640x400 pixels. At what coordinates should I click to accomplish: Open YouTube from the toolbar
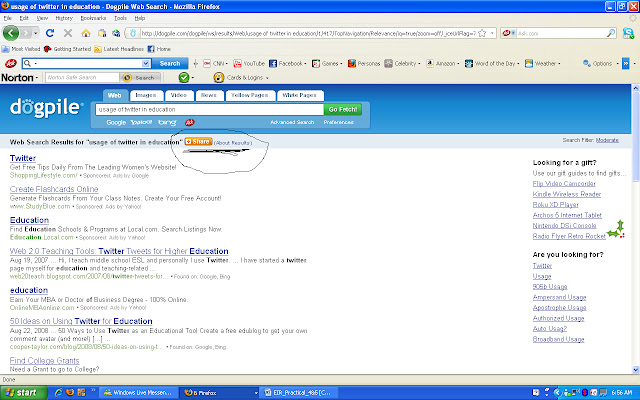pyautogui.click(x=249, y=63)
